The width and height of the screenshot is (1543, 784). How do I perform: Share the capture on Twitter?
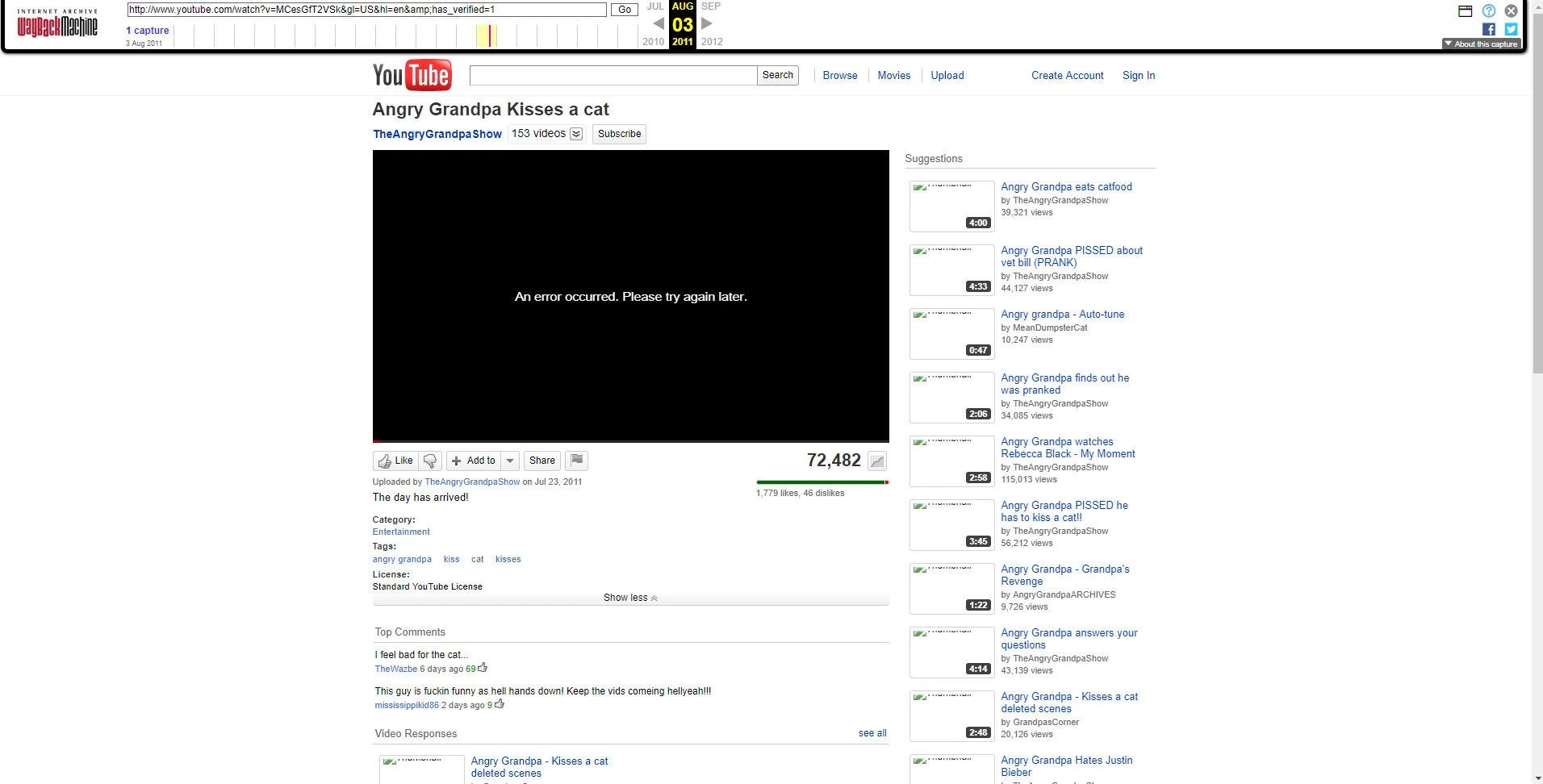click(x=1511, y=29)
